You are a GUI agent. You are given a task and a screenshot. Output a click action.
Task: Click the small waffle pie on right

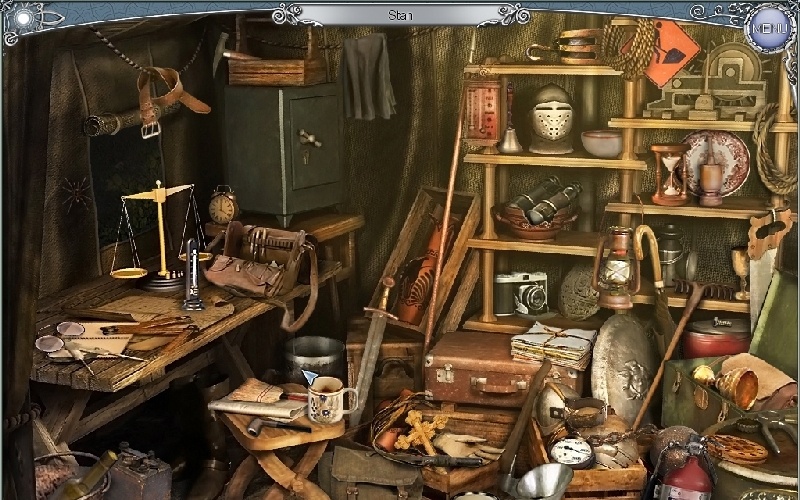coord(737,448)
